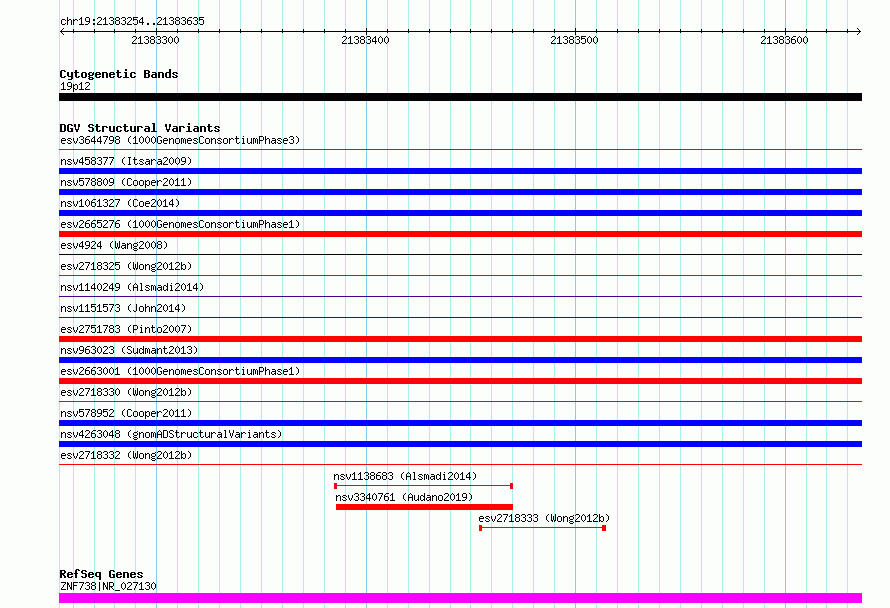The image size is (890, 608).
Task: Open nsv1138683 (Alsmadi2014) variant label
Action: coord(405,476)
